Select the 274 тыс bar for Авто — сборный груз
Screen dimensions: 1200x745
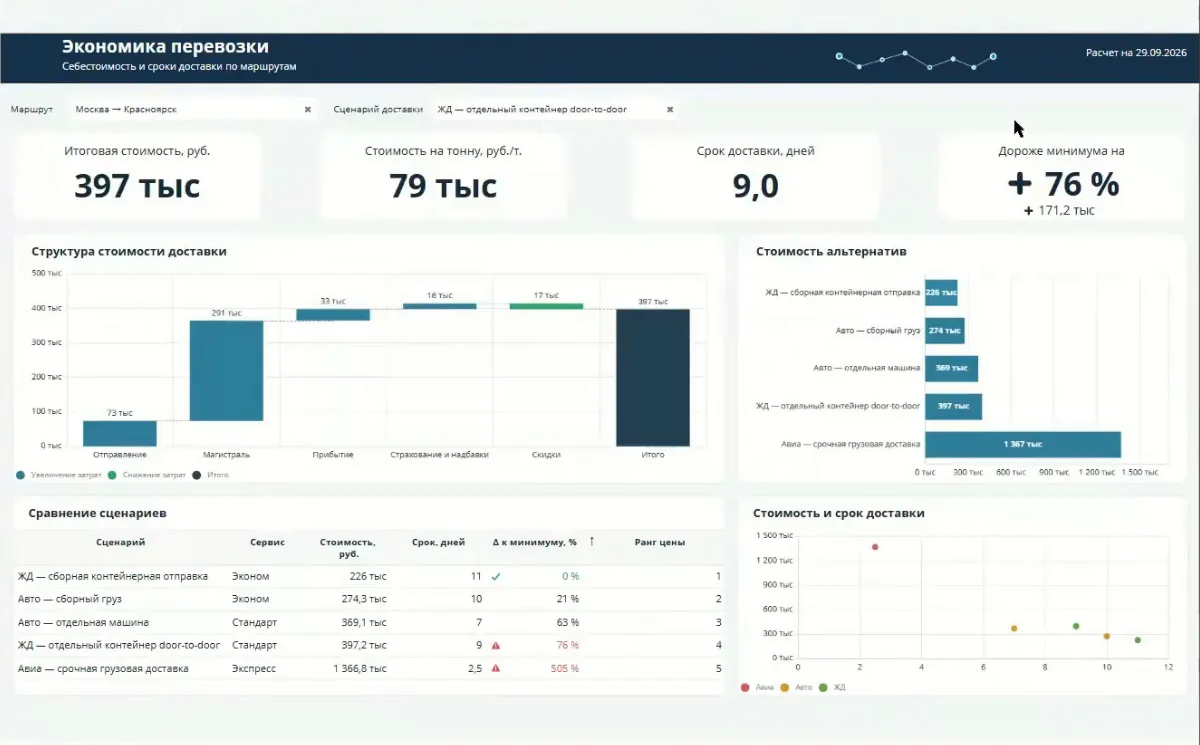tap(945, 331)
